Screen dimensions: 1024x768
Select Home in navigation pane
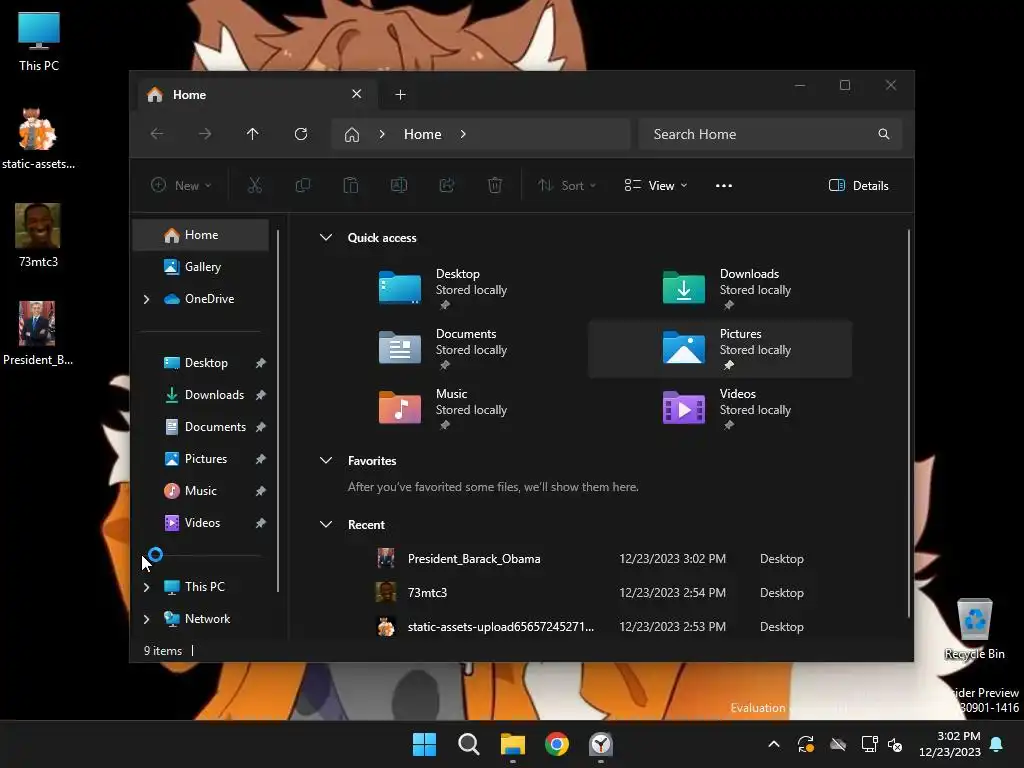(x=200, y=235)
